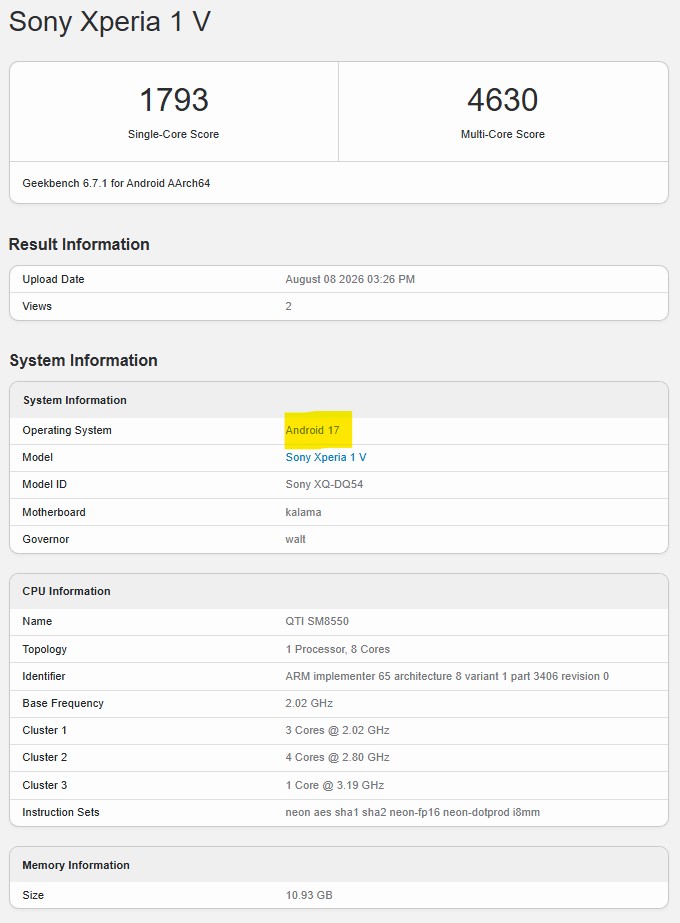Select the topology value 1 Processor, 8 Cores
The image size is (680, 923).
coord(337,649)
